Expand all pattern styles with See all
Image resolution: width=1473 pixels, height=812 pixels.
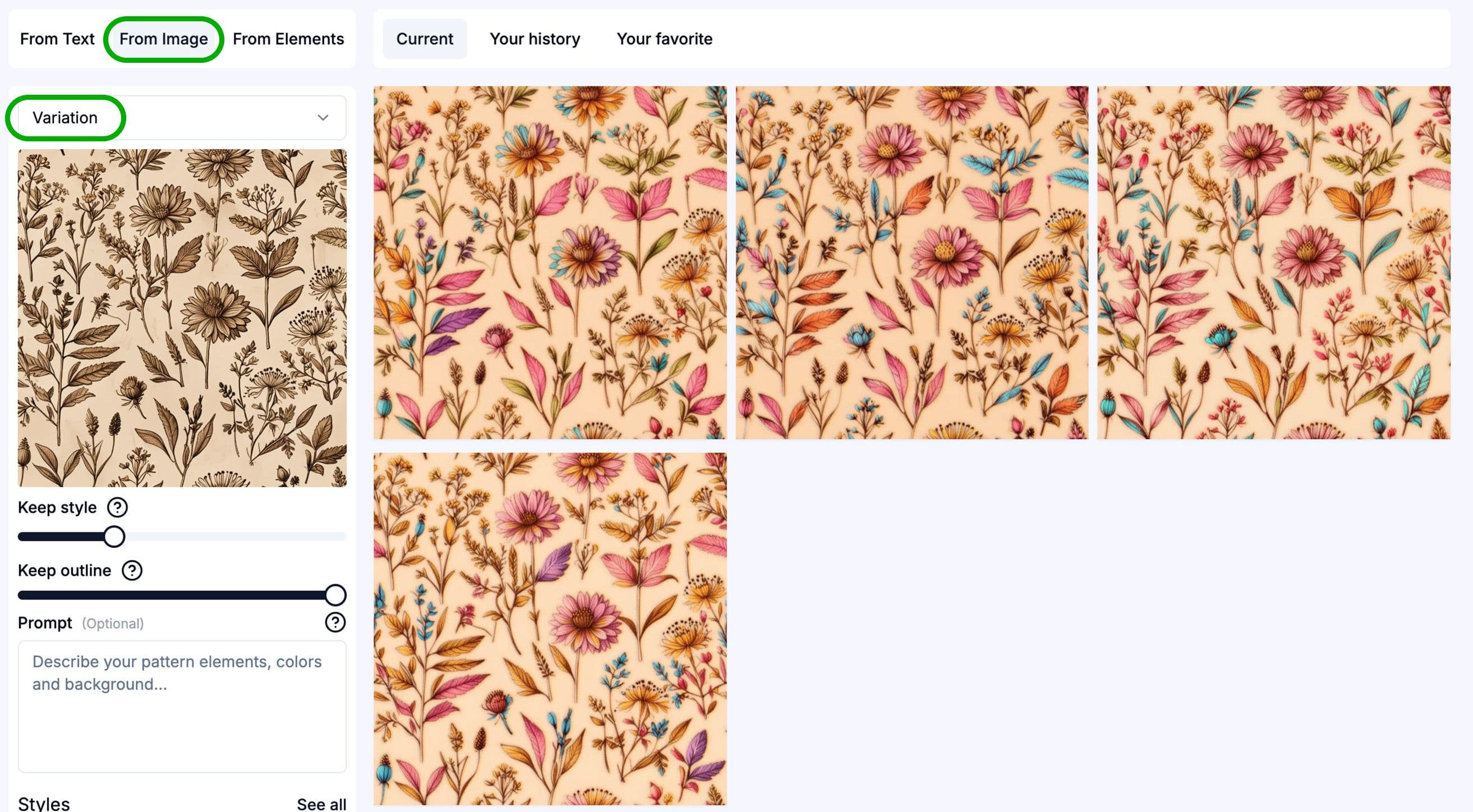(x=321, y=804)
